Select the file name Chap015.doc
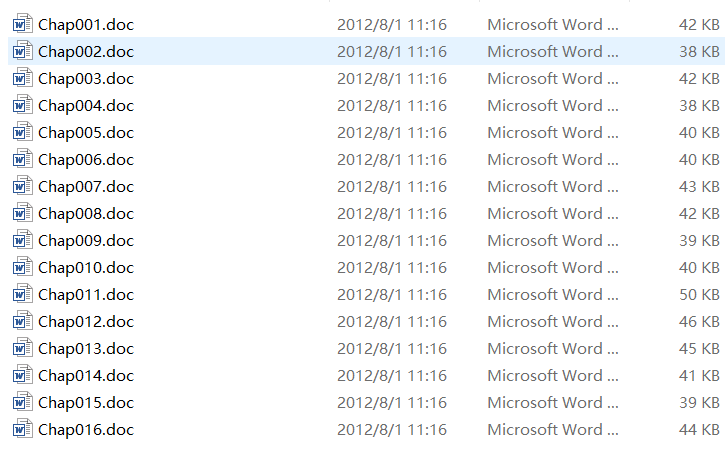The height and width of the screenshot is (452, 728). (86, 402)
